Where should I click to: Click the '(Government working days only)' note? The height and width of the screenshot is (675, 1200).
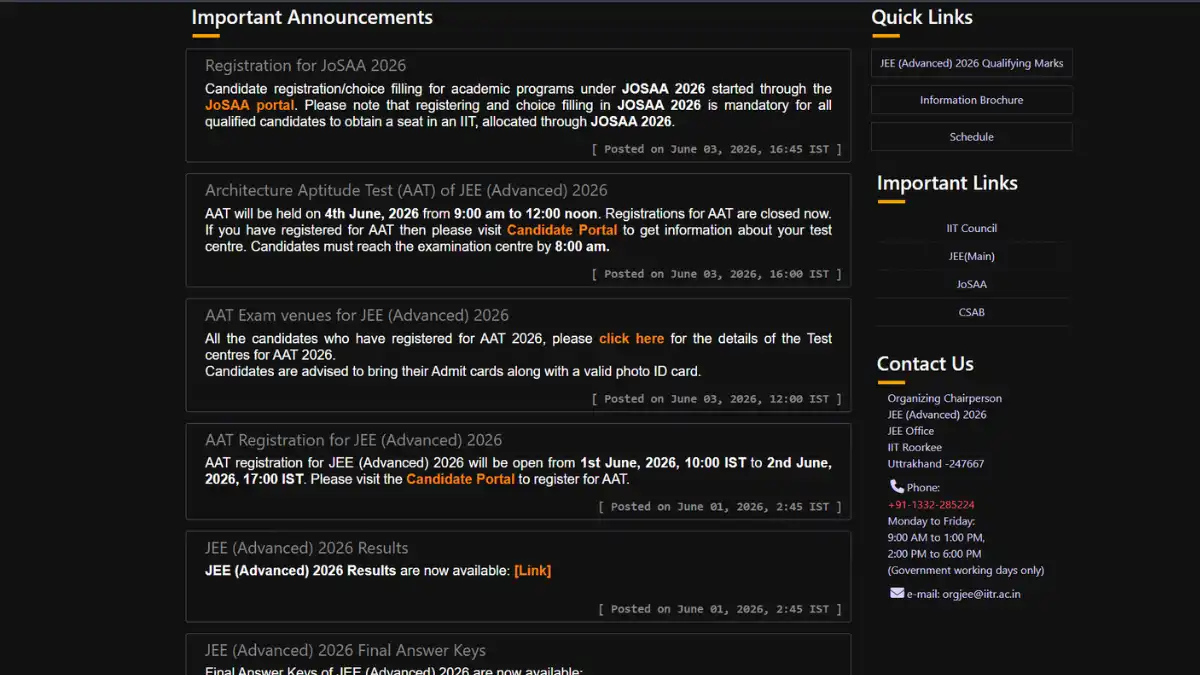(966, 570)
